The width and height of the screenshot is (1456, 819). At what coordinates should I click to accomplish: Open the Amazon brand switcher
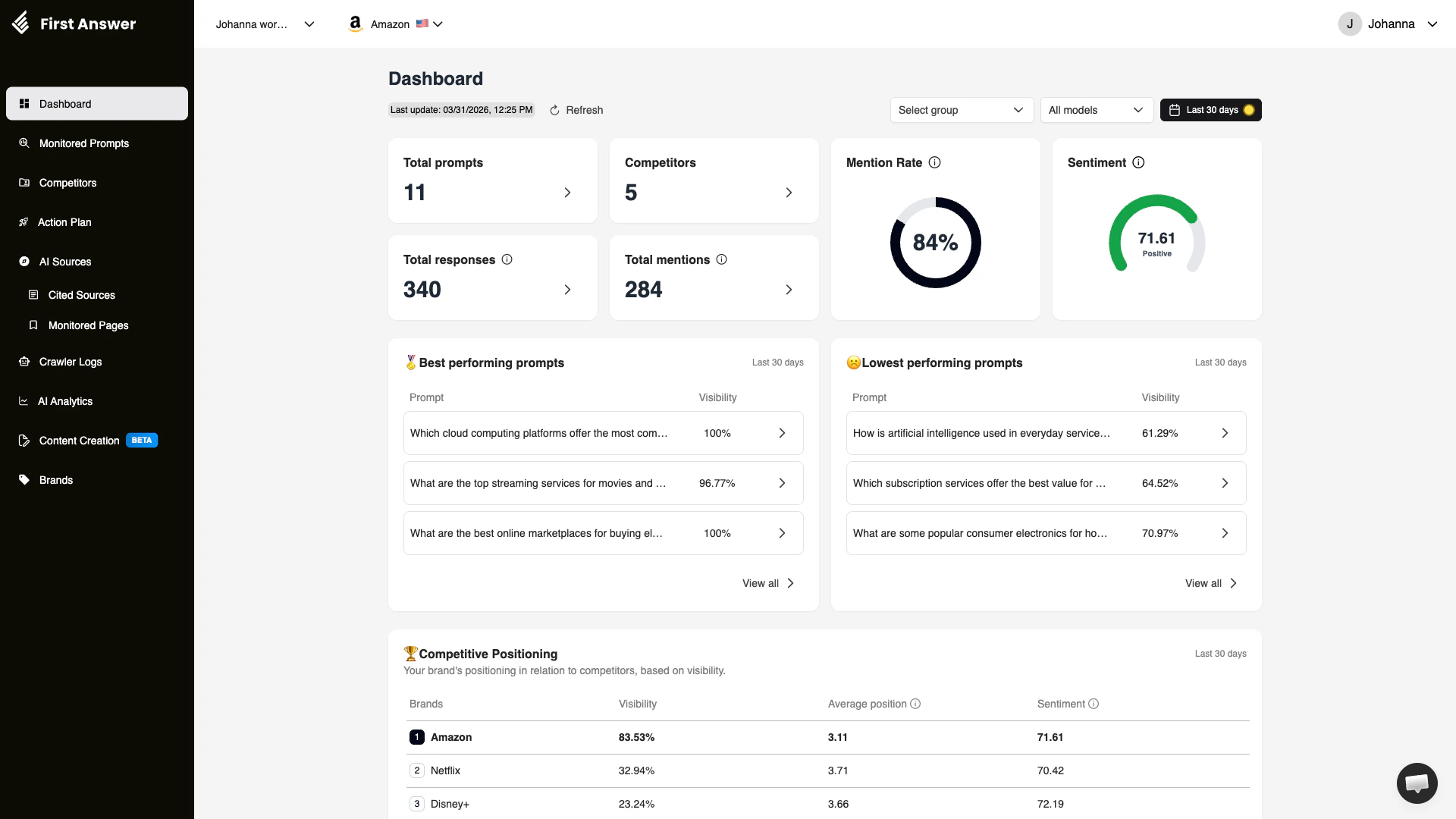[x=394, y=24]
